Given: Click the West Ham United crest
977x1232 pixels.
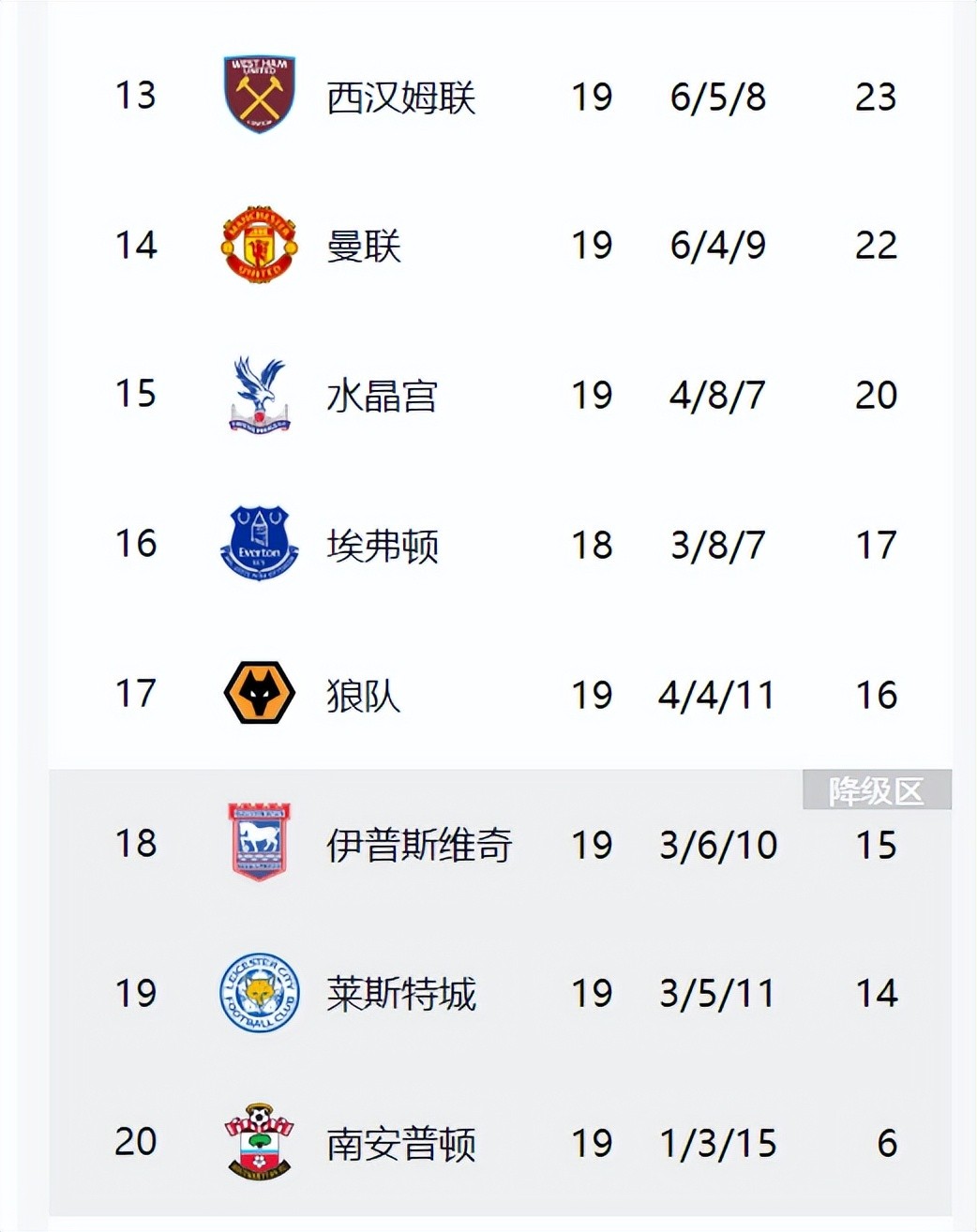Looking at the screenshot, I should coord(260,95).
